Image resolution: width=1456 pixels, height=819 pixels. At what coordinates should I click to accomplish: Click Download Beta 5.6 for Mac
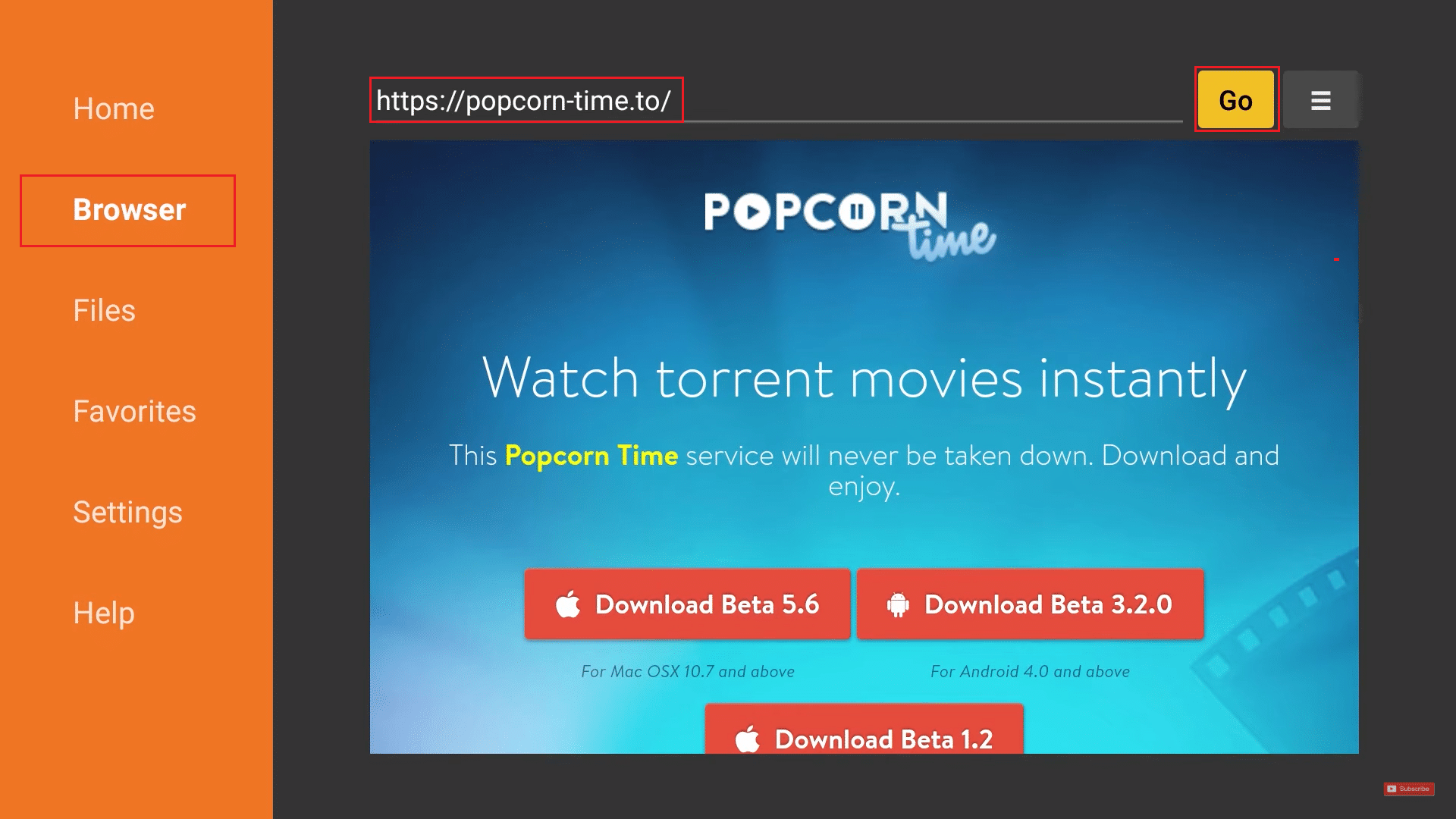pyautogui.click(x=686, y=604)
